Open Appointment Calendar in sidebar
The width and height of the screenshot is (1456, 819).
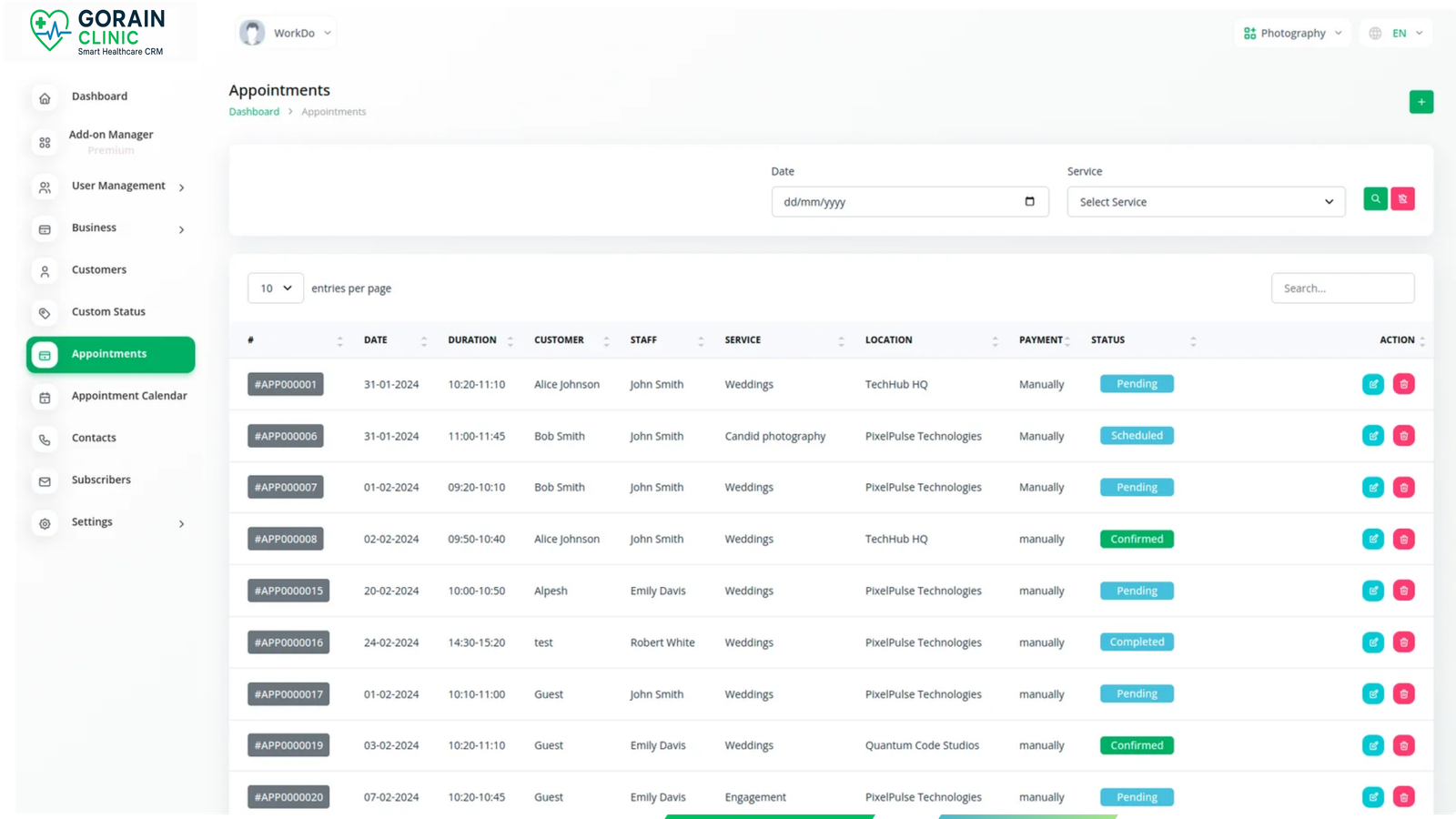(x=128, y=396)
